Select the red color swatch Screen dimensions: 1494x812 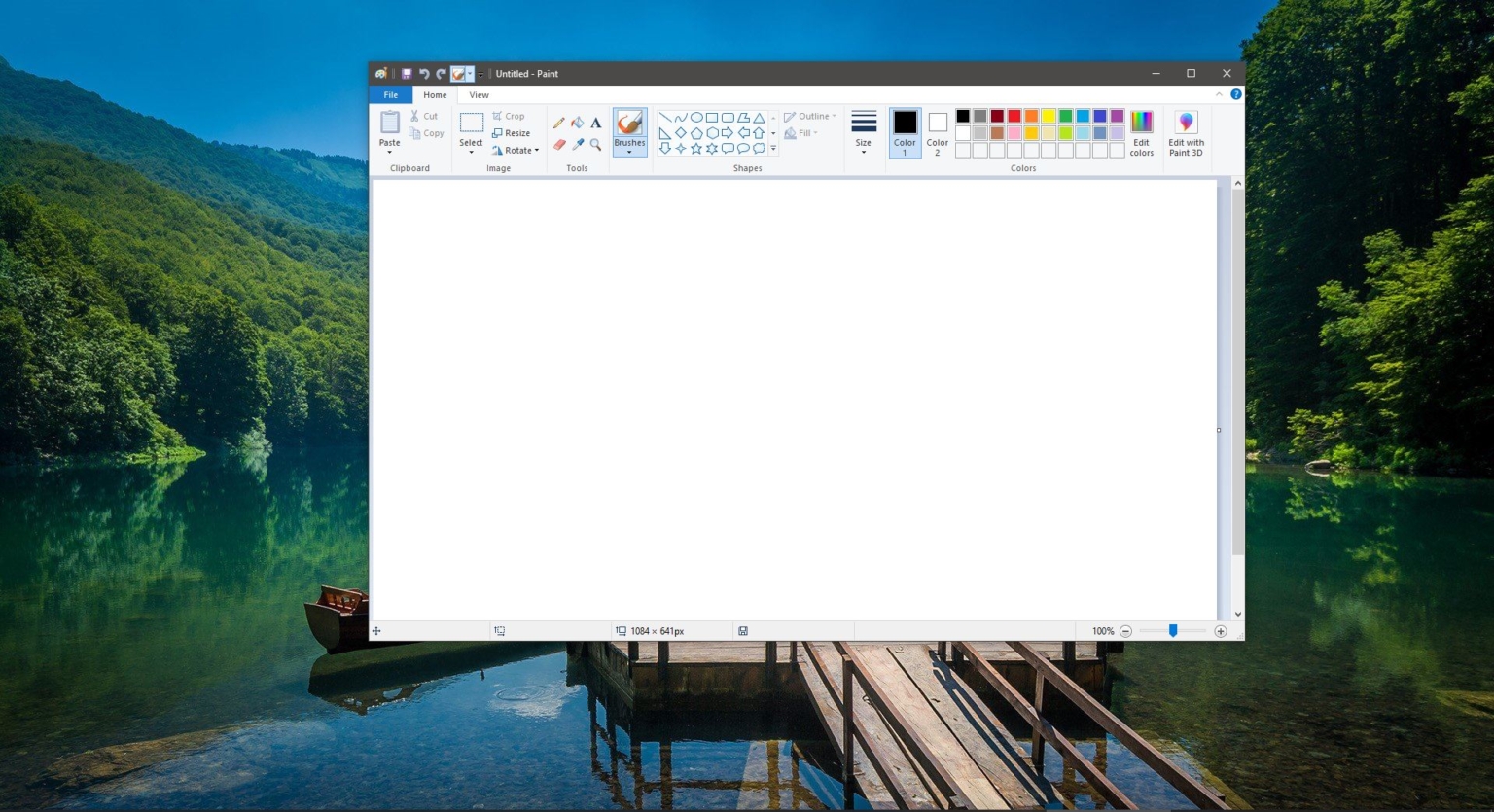(x=1014, y=116)
